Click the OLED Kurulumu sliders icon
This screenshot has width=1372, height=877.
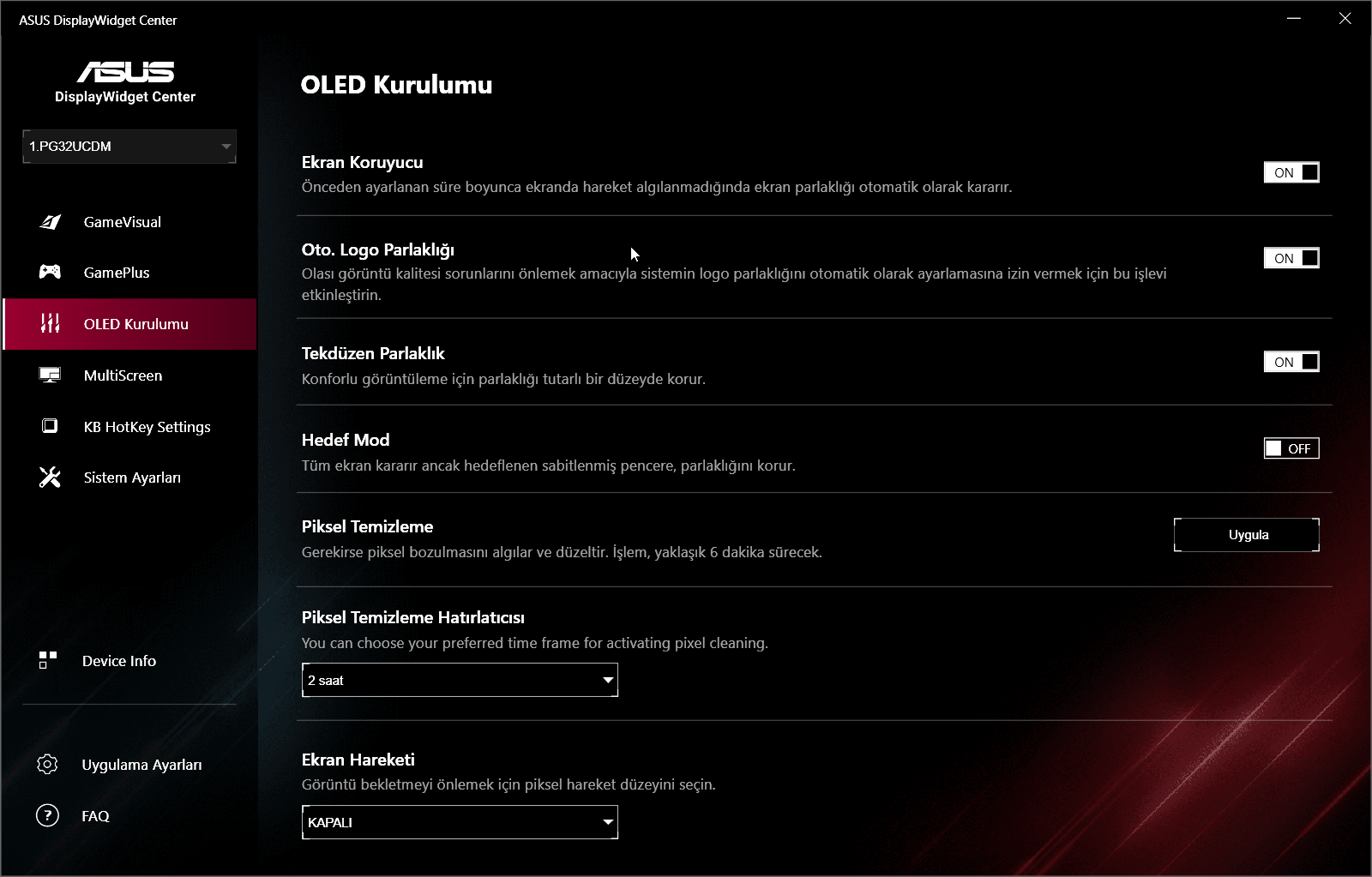click(50, 323)
